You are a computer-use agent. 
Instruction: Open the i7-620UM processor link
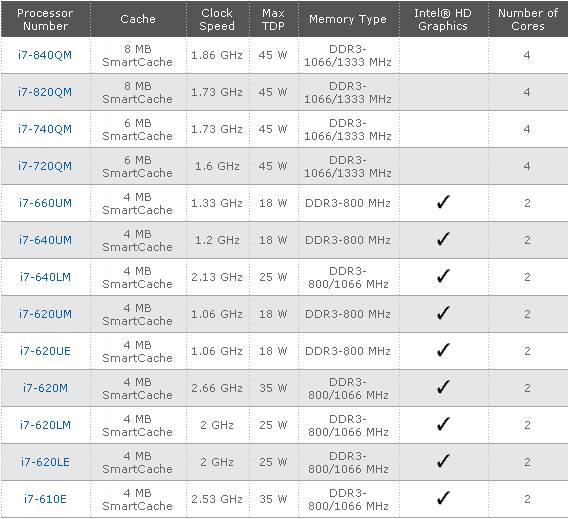45,314
